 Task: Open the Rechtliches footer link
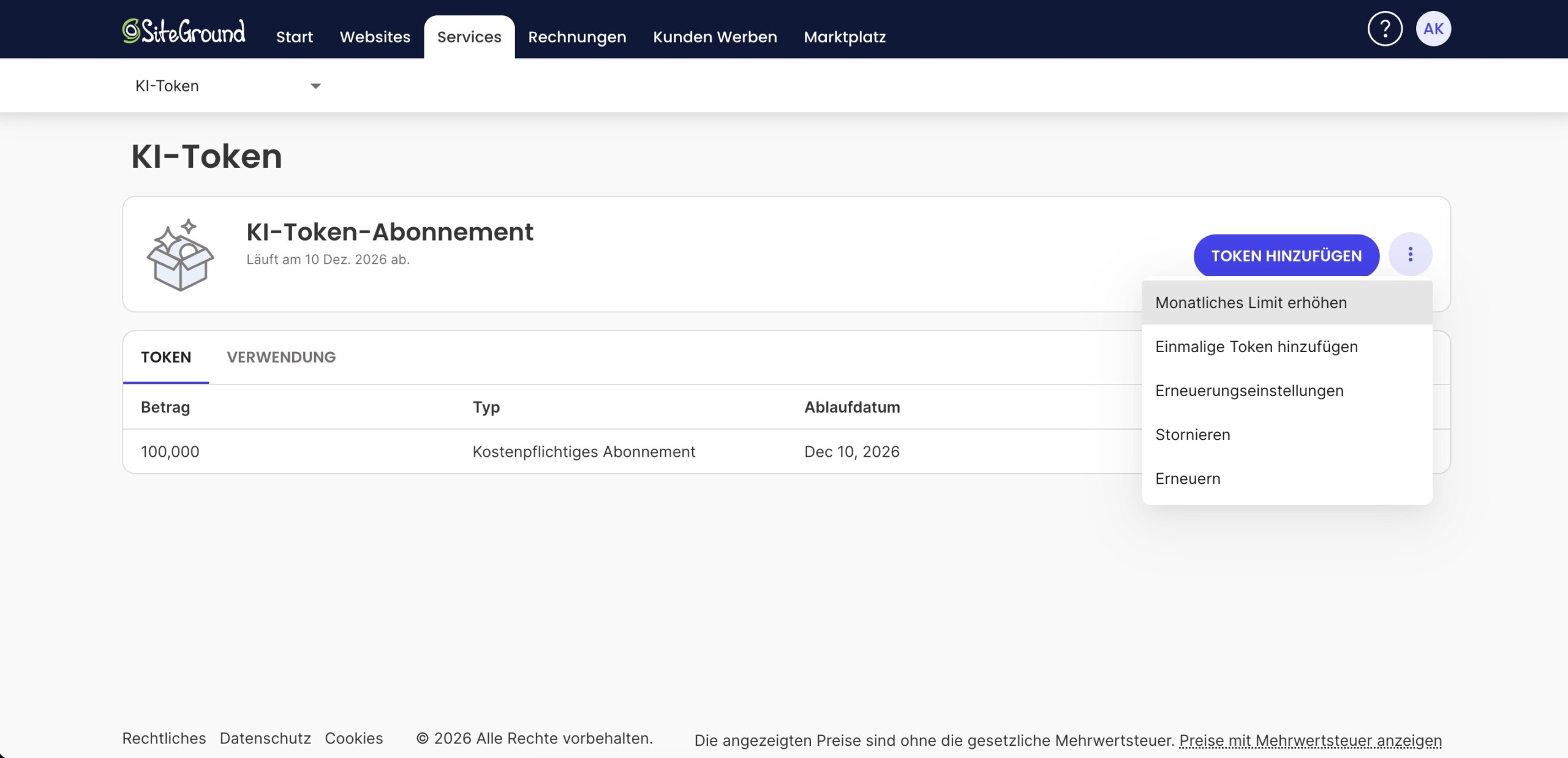click(164, 738)
